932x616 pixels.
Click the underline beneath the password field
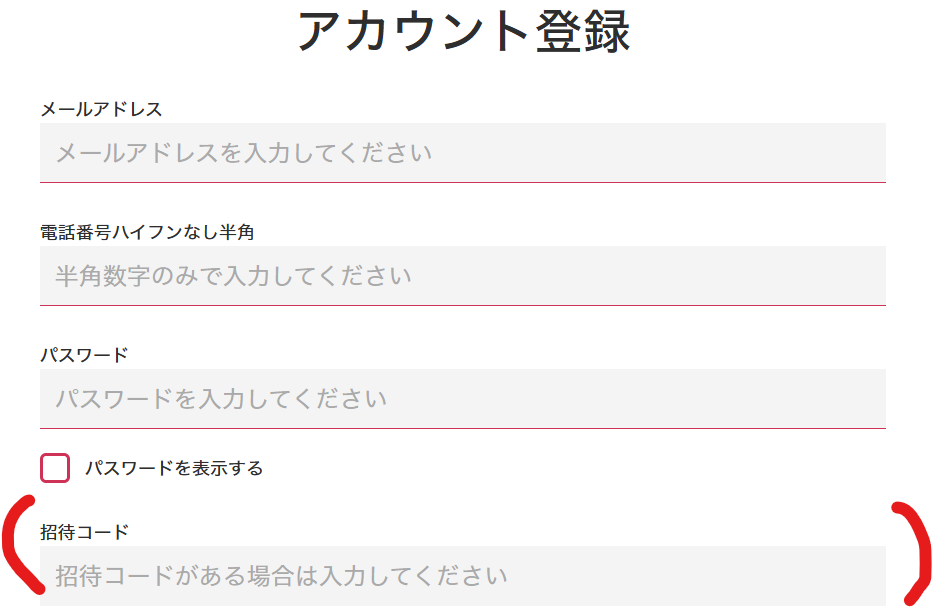point(463,428)
